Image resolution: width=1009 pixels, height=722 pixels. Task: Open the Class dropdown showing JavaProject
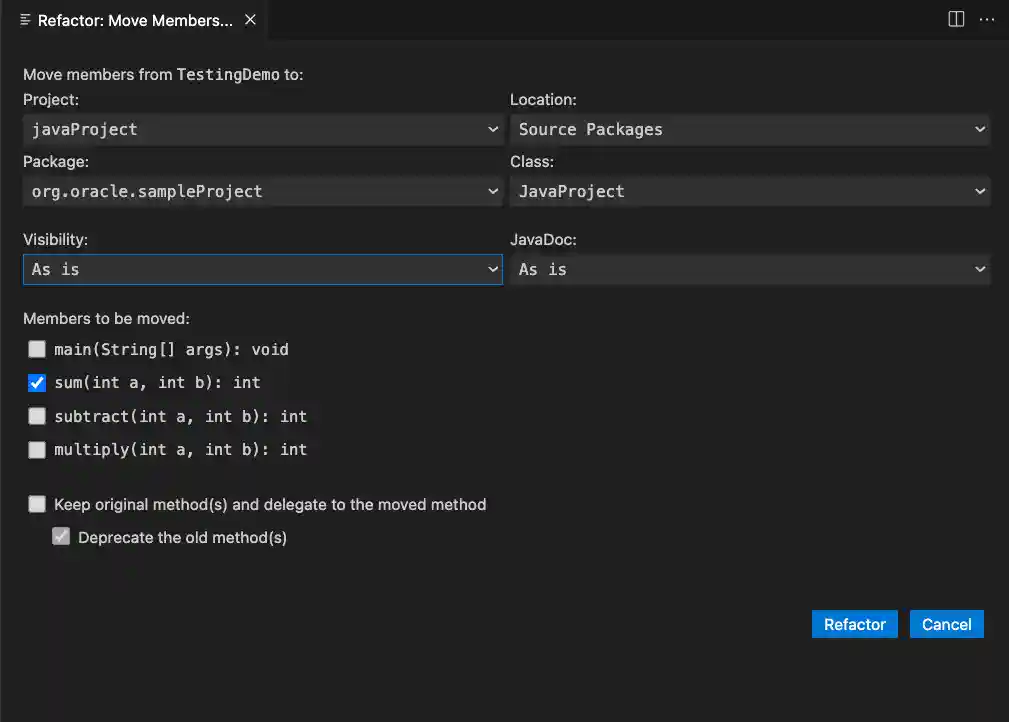750,191
